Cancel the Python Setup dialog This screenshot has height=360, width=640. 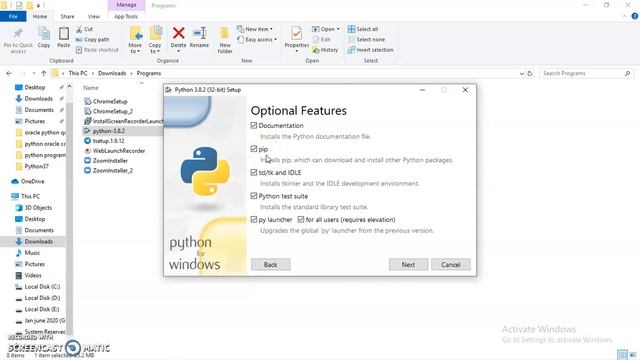[451, 264]
